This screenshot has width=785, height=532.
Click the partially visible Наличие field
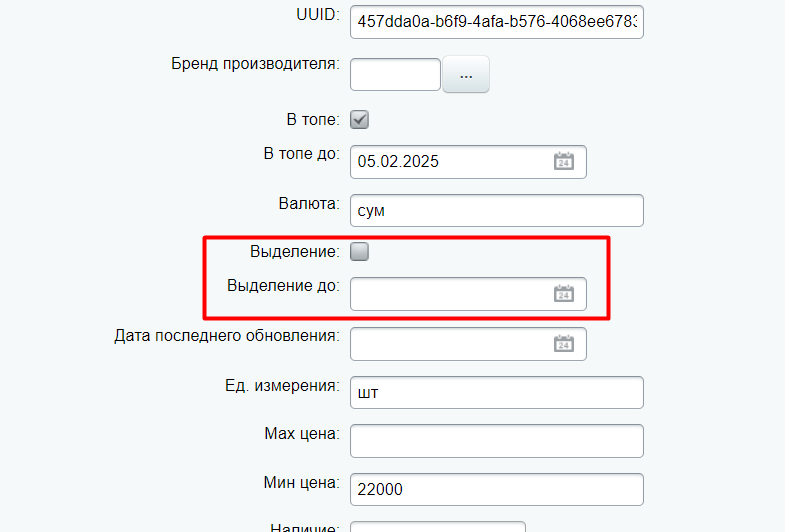[438, 526]
